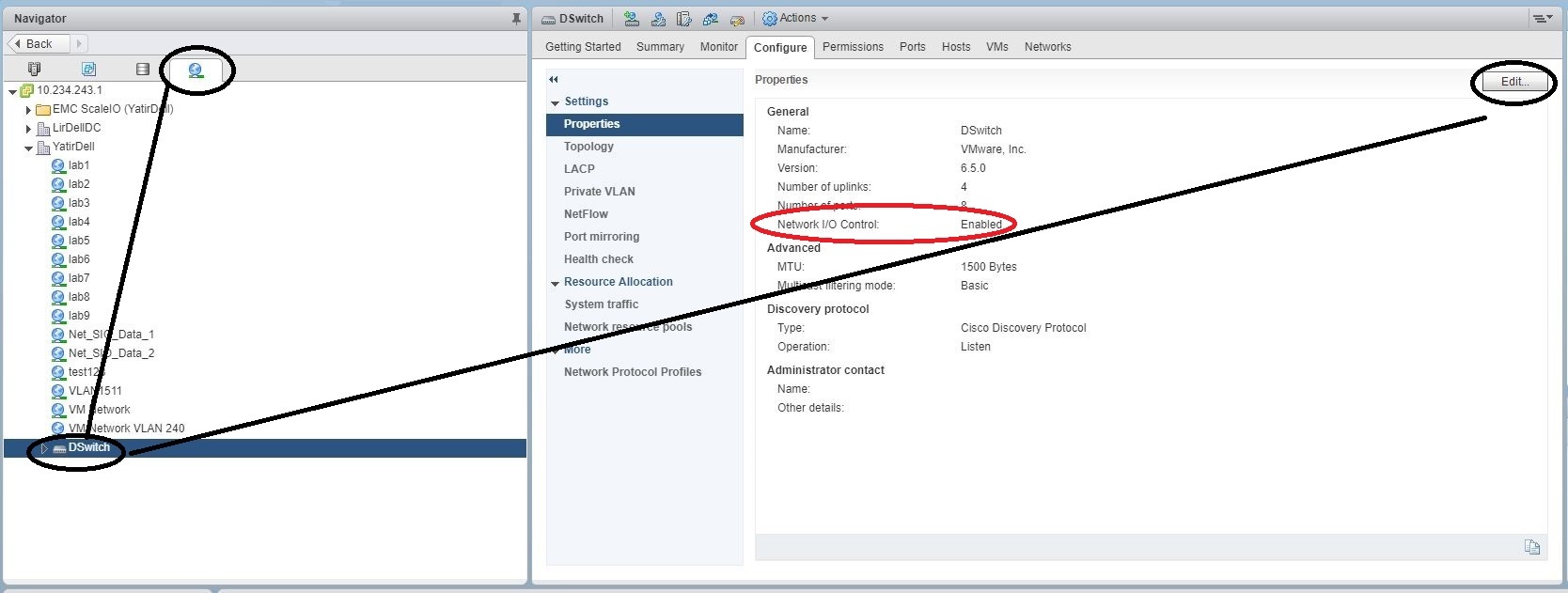Open the Hosts and Clusters navigator view
This screenshot has height=593, width=1568.
point(35,69)
